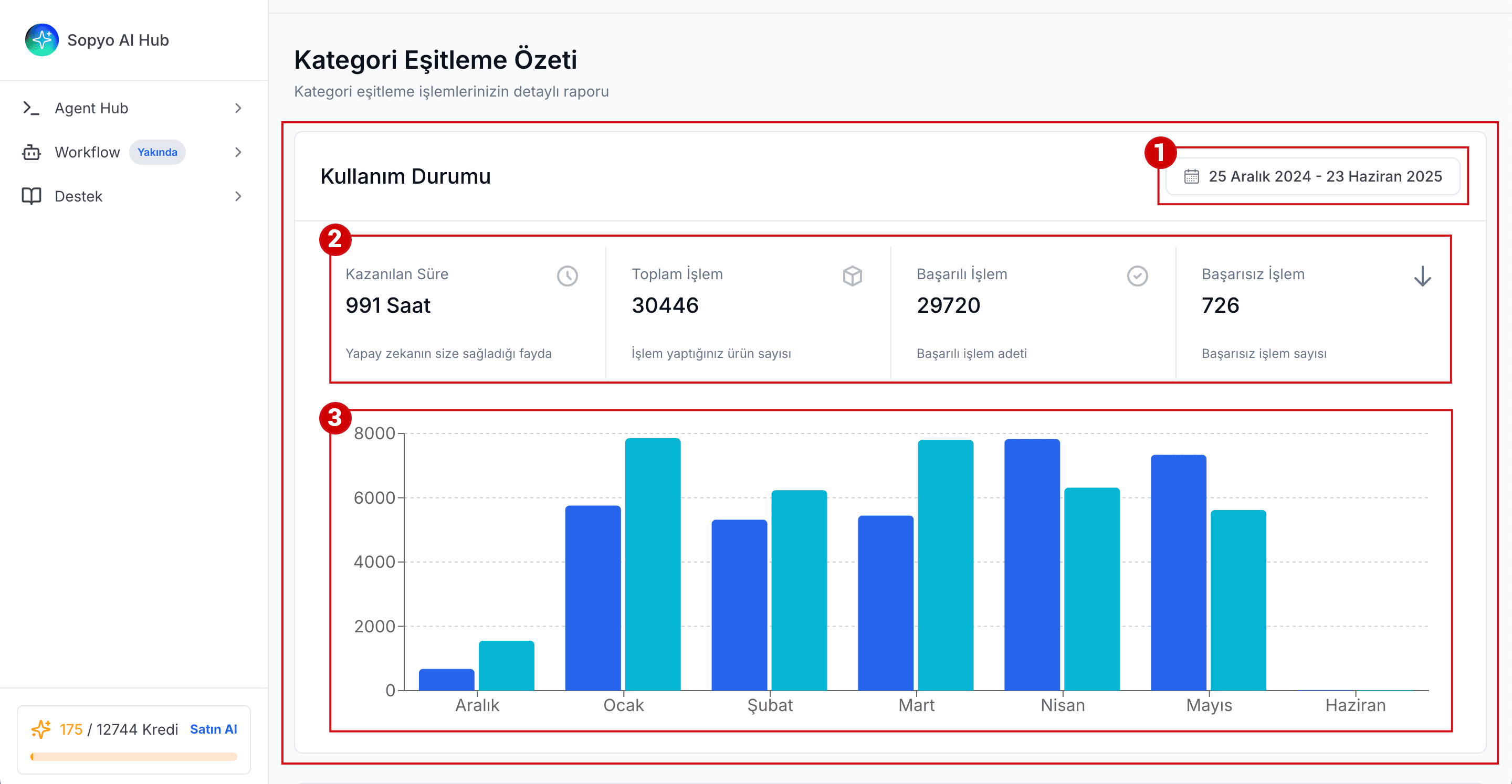Click the '29720' successful value
Viewport: 1512px width, 784px height.
949,305
